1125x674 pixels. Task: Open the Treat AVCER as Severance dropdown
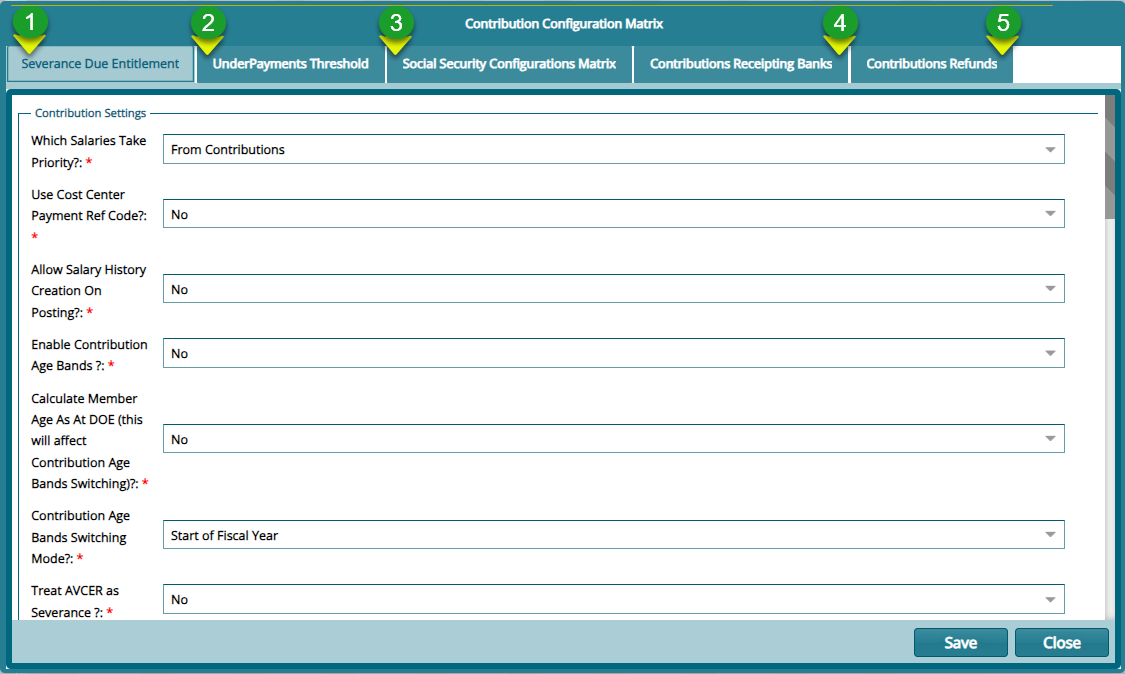pos(1050,598)
